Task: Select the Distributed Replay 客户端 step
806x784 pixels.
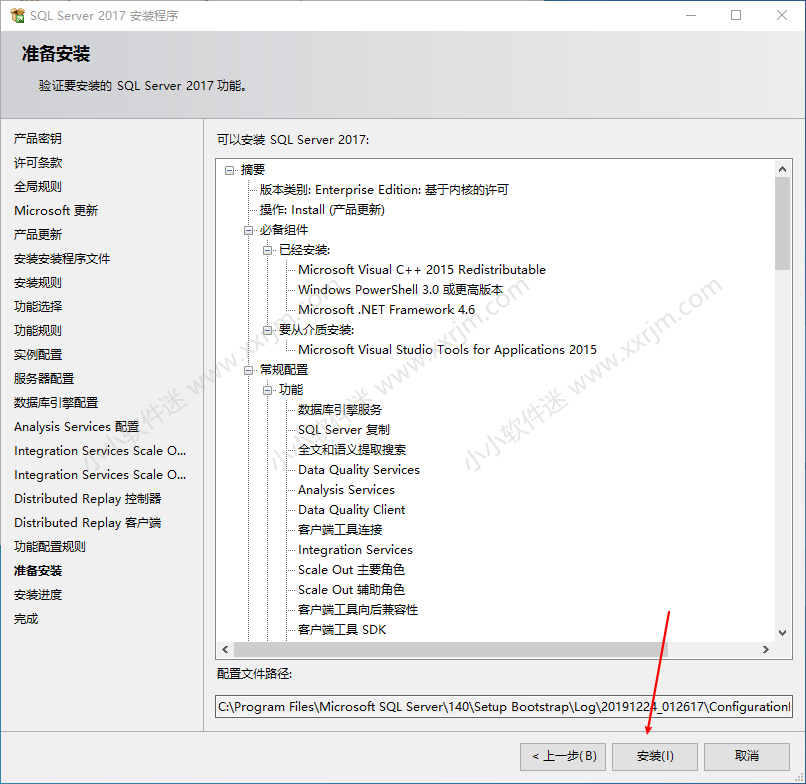Action: click(87, 523)
